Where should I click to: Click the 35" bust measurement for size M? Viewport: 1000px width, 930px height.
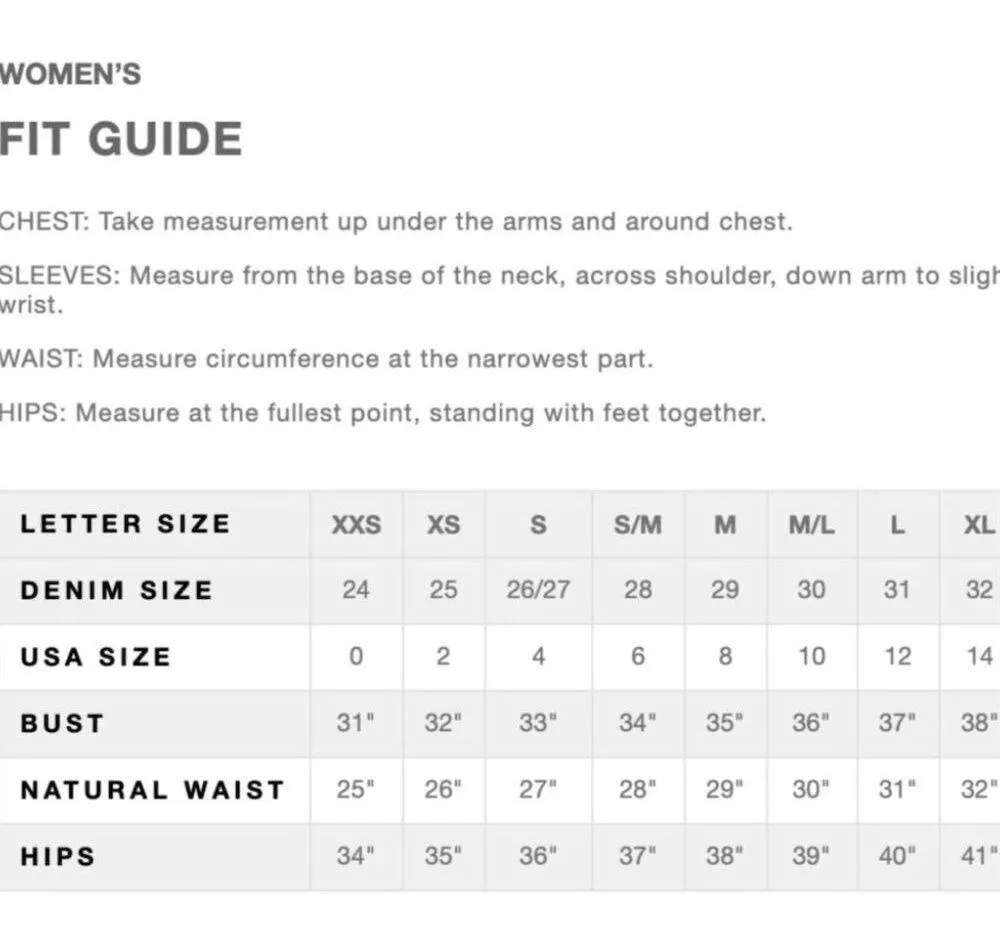tap(725, 723)
